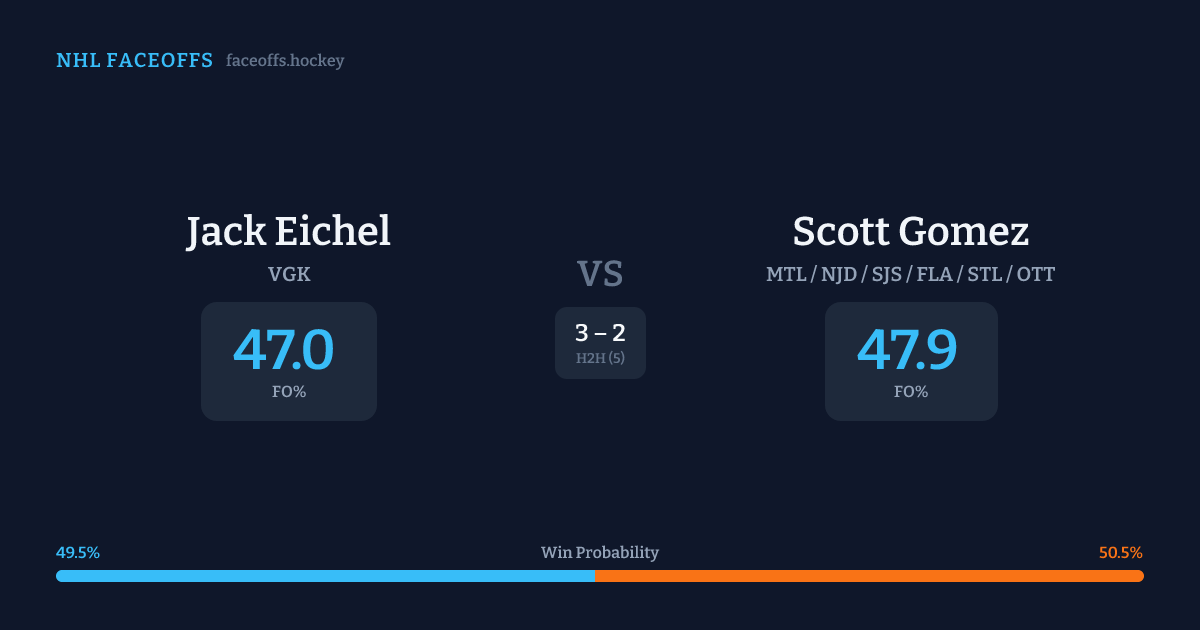The image size is (1200, 630).
Task: Click the orange segment of probability bar
Action: [870, 576]
